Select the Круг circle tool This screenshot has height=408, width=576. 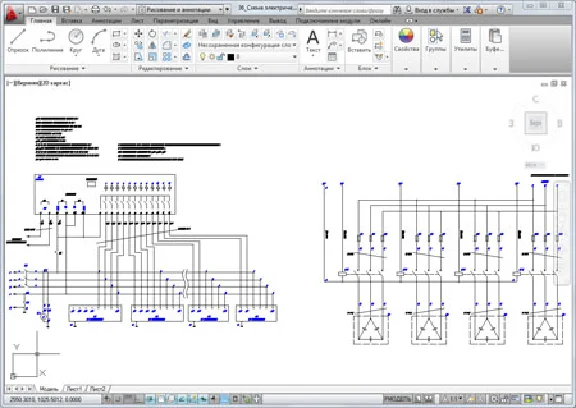(76, 41)
